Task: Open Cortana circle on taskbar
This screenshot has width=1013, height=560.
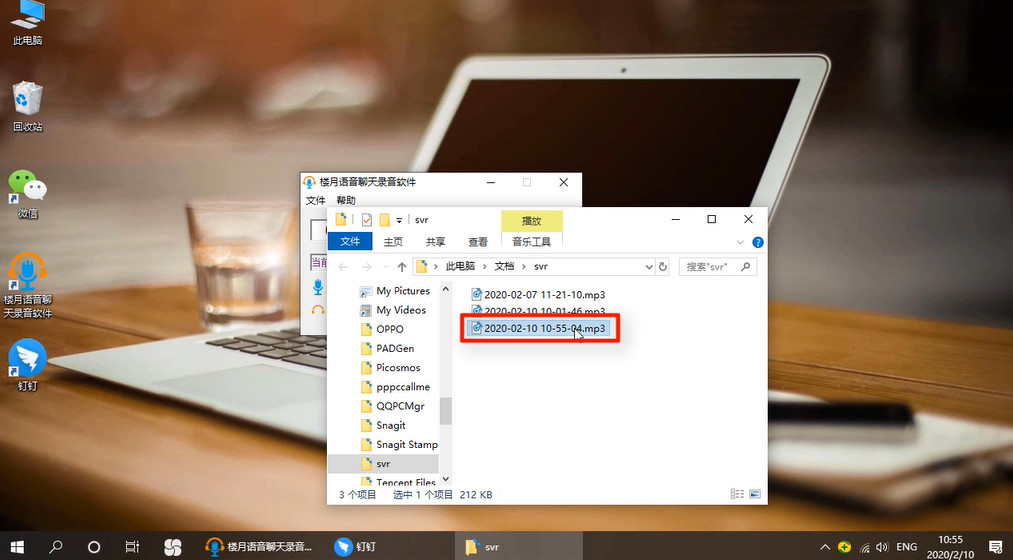Action: pos(94,547)
